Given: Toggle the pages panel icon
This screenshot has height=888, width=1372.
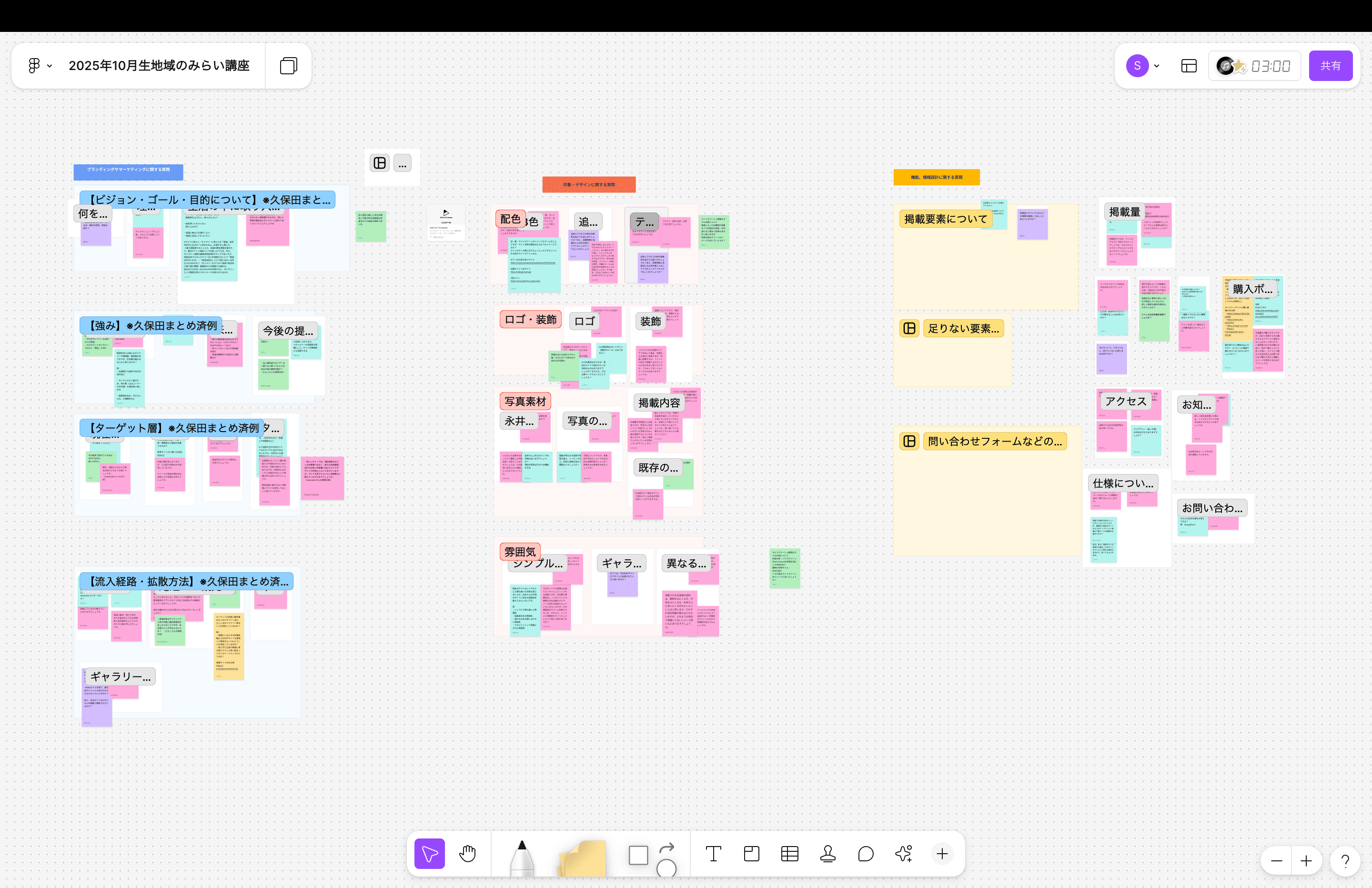Looking at the screenshot, I should click(288, 66).
